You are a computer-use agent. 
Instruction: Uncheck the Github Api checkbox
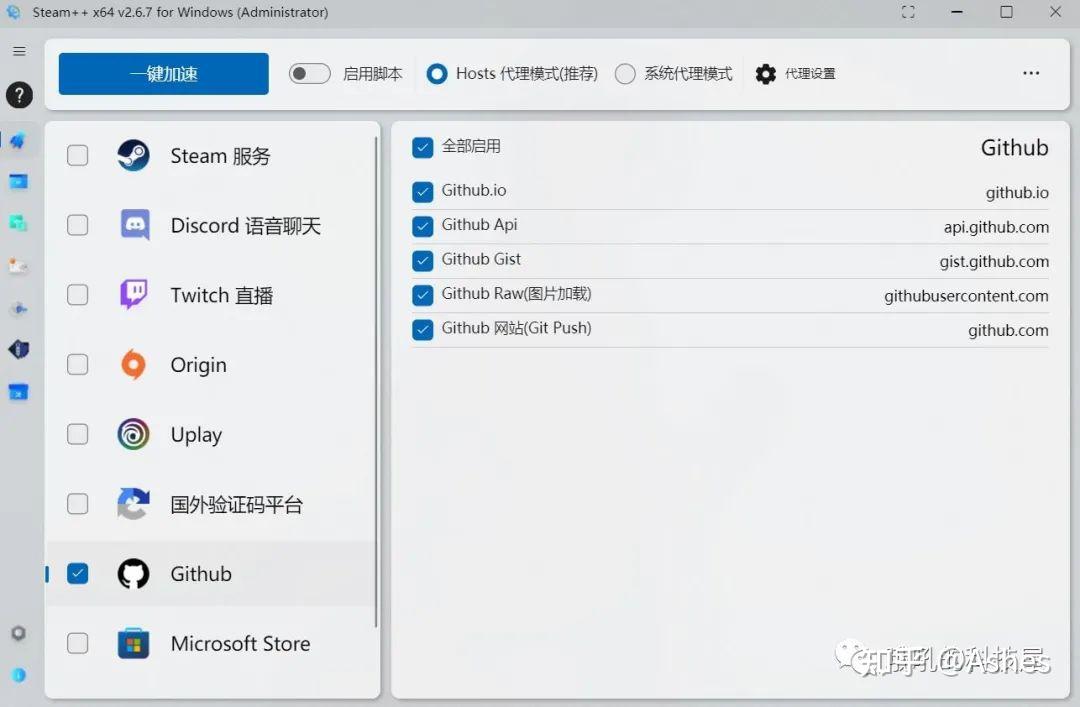click(x=422, y=226)
